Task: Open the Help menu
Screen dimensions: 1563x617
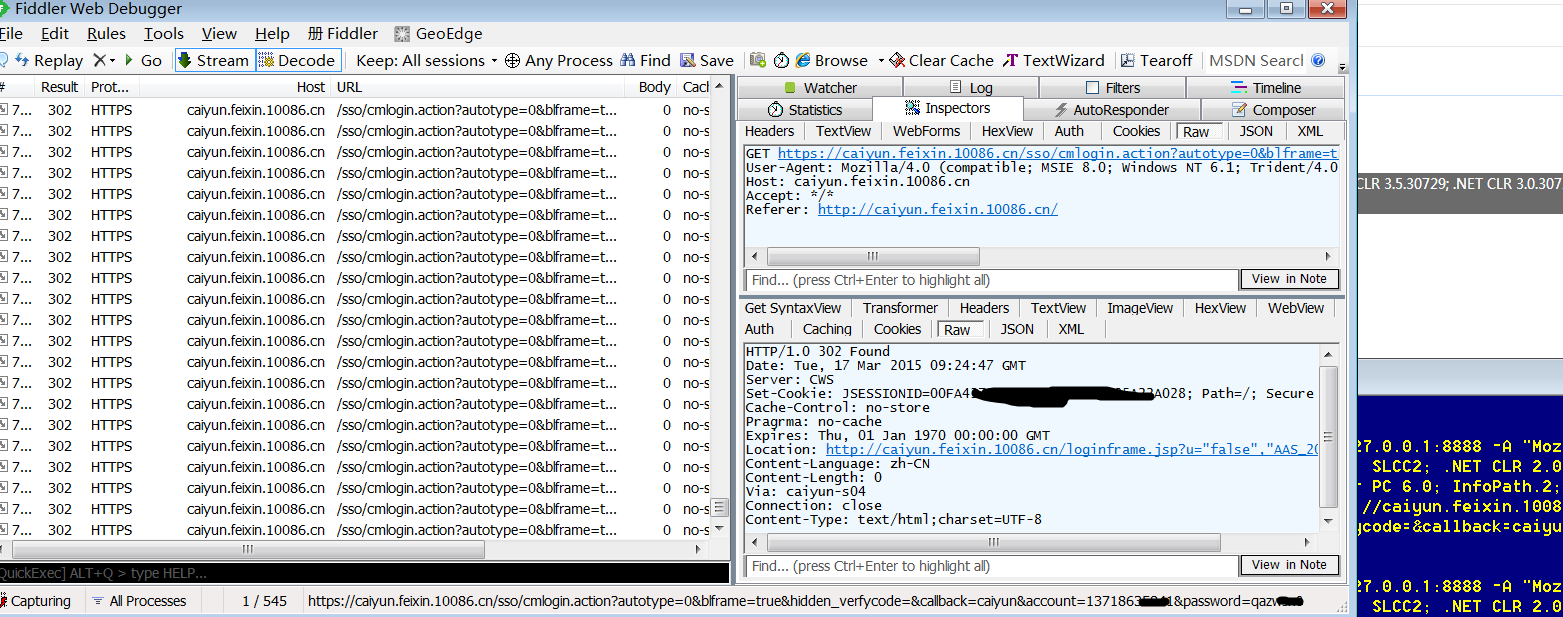Action: click(272, 34)
